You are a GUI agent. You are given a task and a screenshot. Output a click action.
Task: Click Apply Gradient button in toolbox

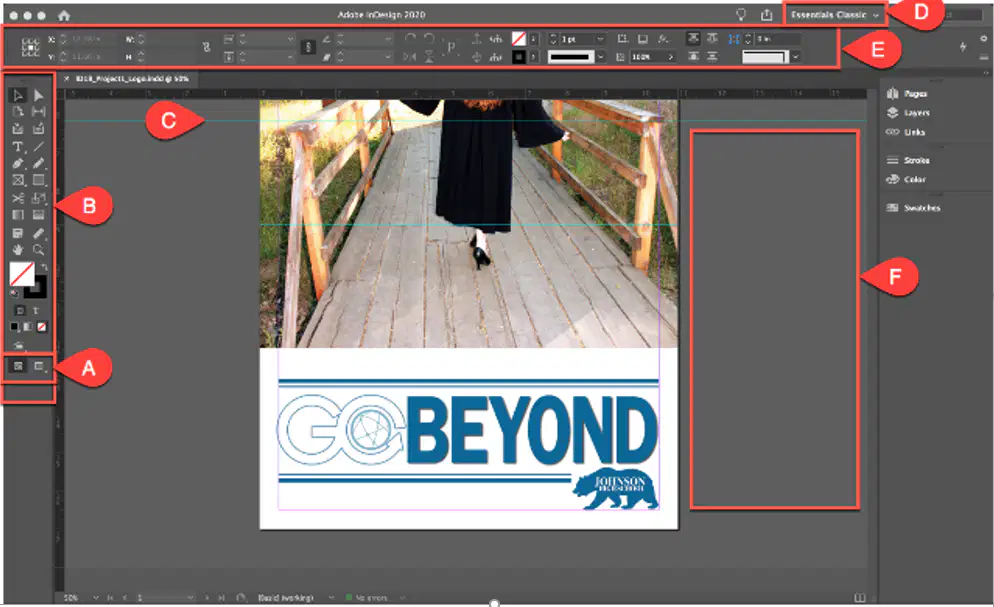coord(28,327)
